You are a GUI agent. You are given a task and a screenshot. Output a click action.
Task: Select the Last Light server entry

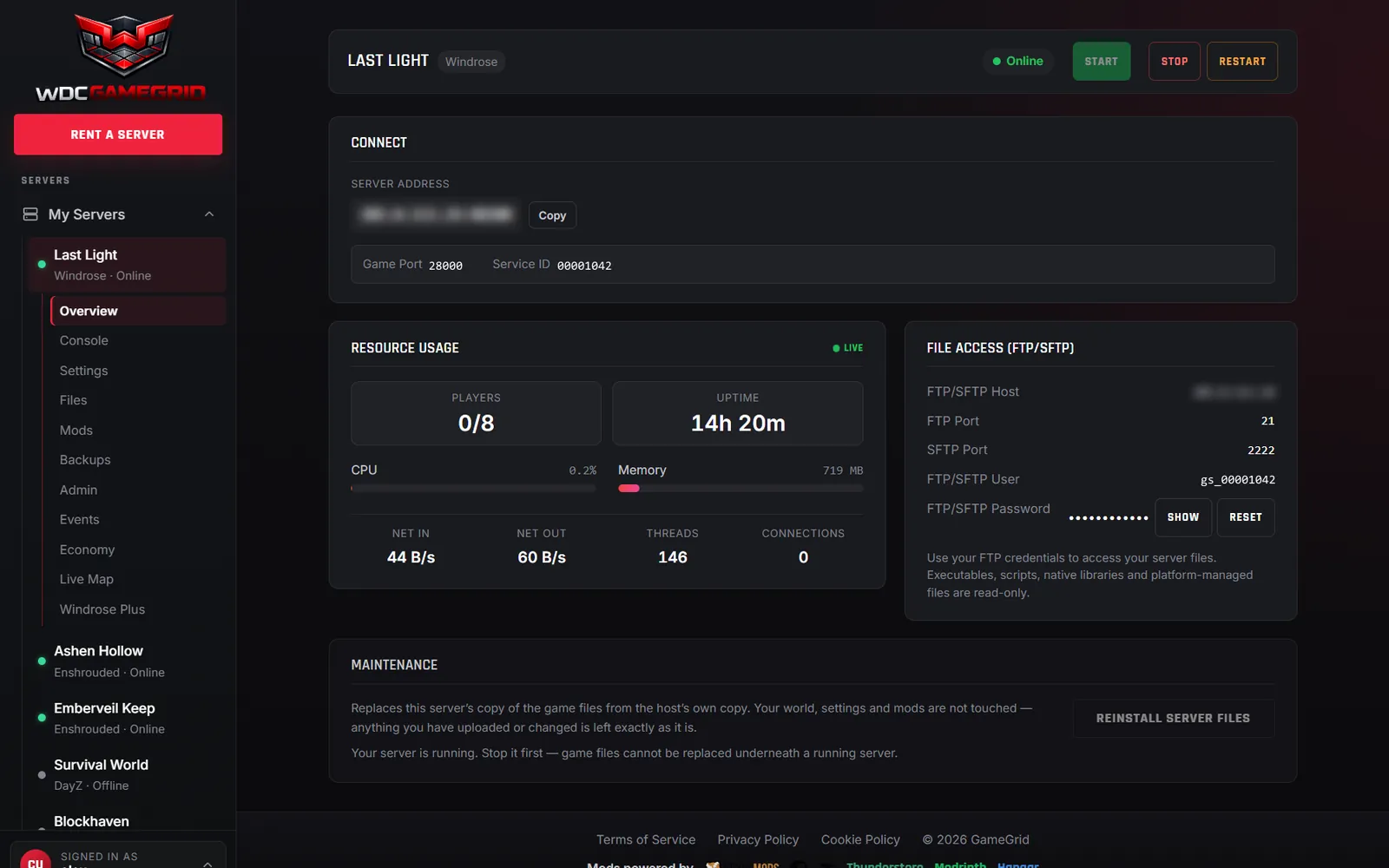pyautogui.click(x=127, y=265)
